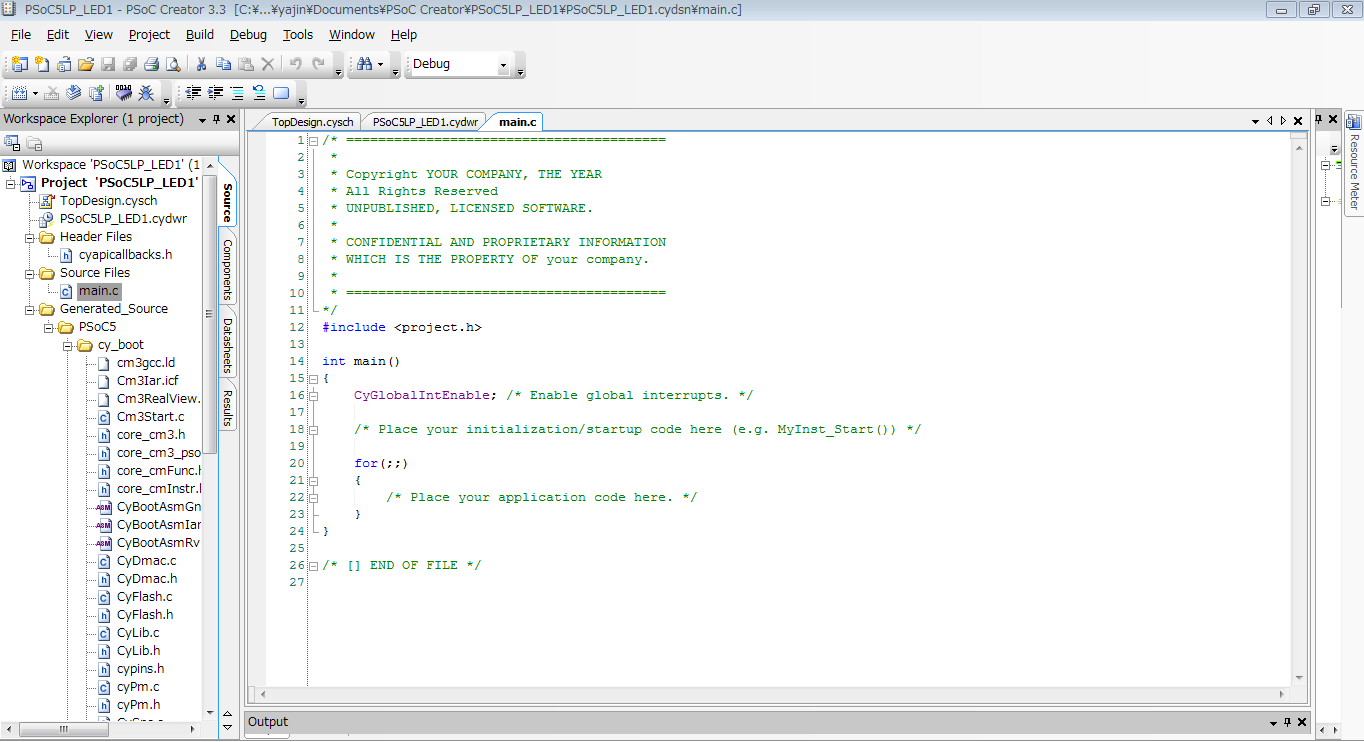The height and width of the screenshot is (742, 1364).
Task: Switch to the TopDesign.cysch tab
Action: coord(312,122)
